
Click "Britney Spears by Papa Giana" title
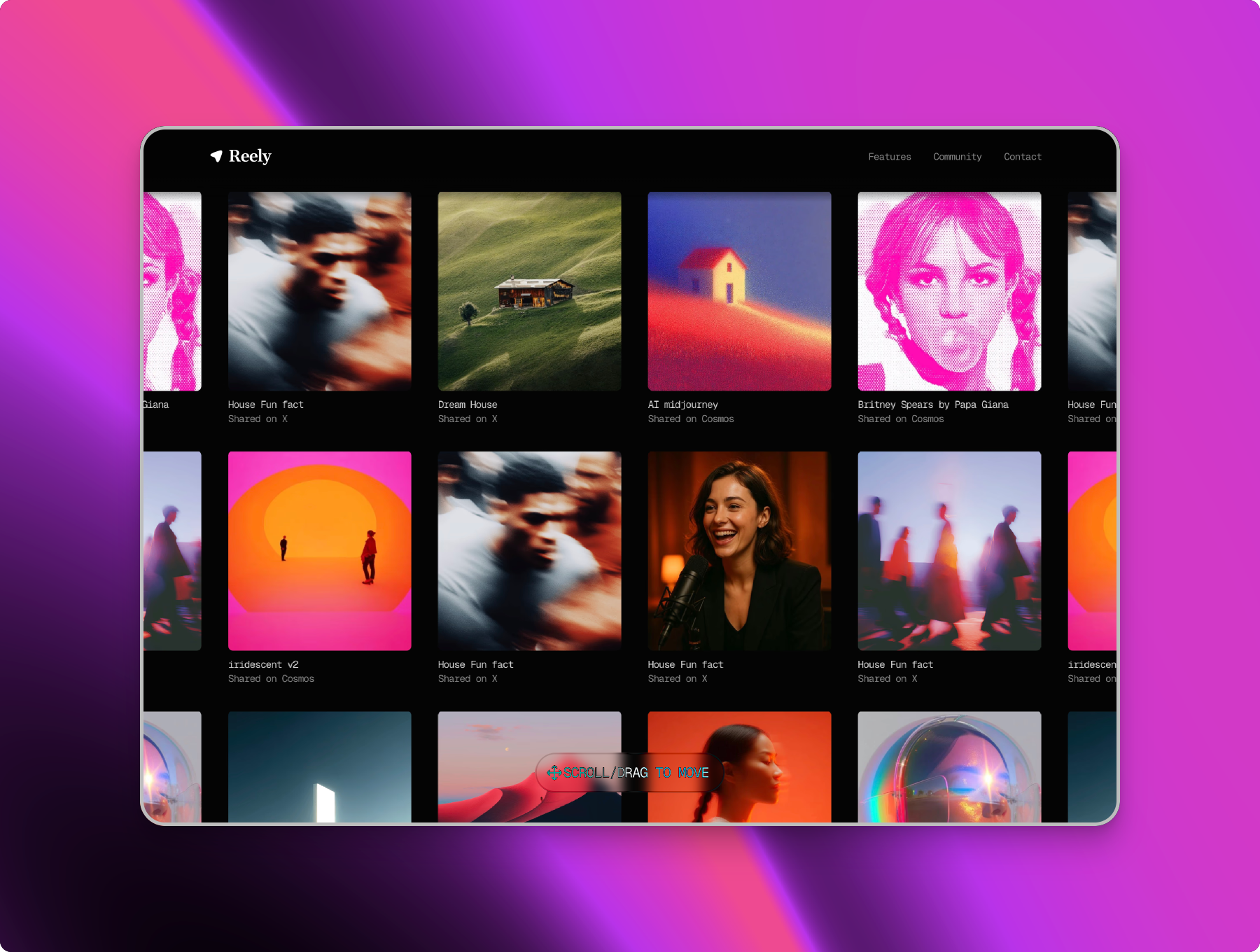933,405
